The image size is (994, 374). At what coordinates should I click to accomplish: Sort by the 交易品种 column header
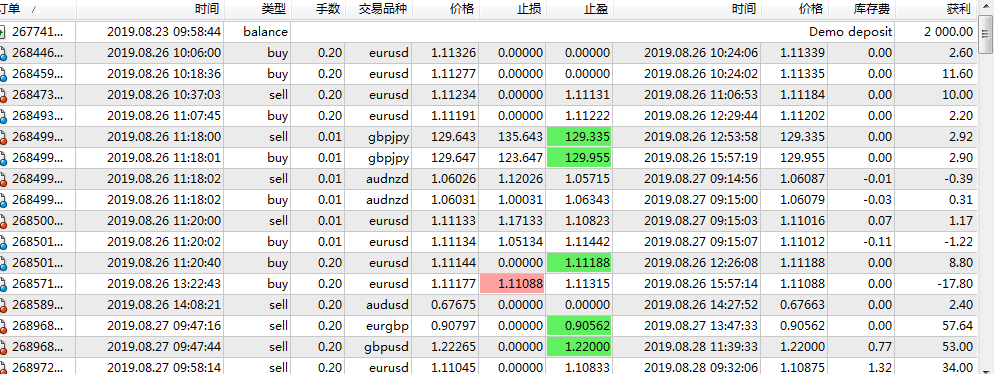(x=379, y=10)
